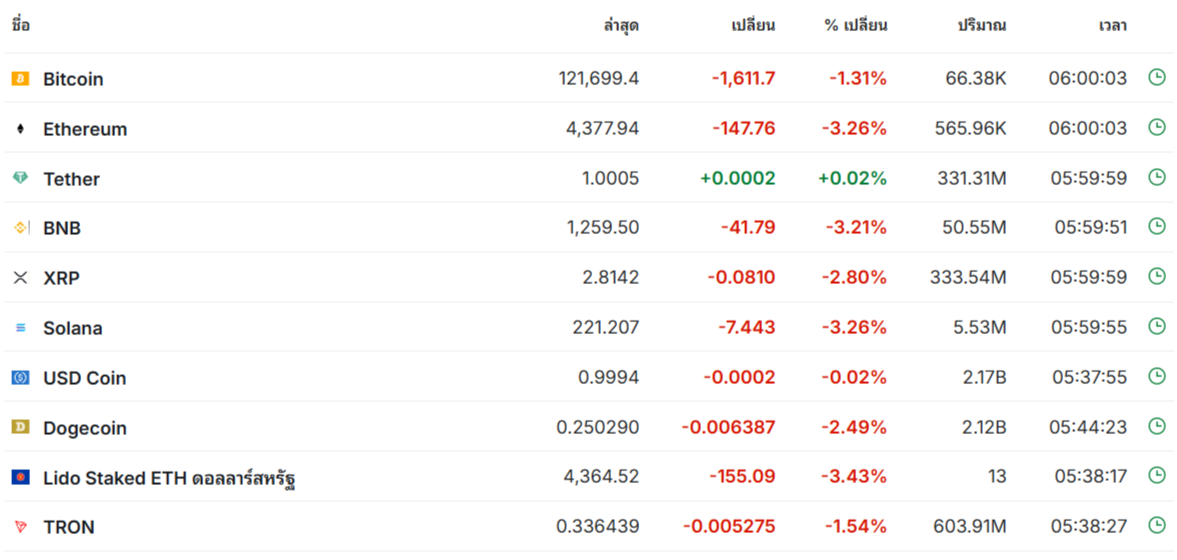Click the Solana striped logo icon
1177x560 pixels.
[x=20, y=328]
